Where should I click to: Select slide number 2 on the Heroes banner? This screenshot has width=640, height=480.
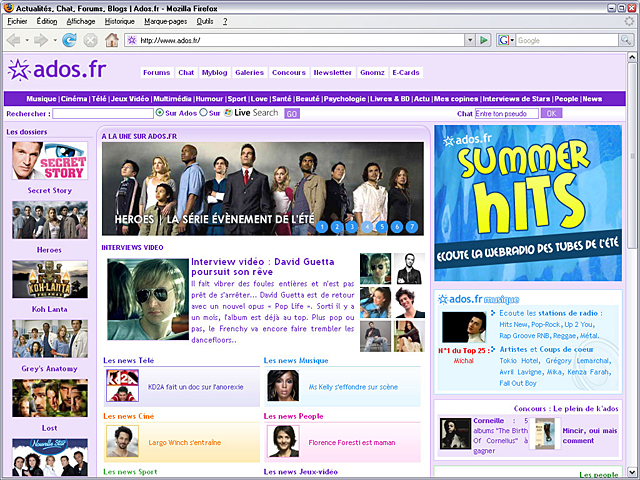click(x=337, y=227)
